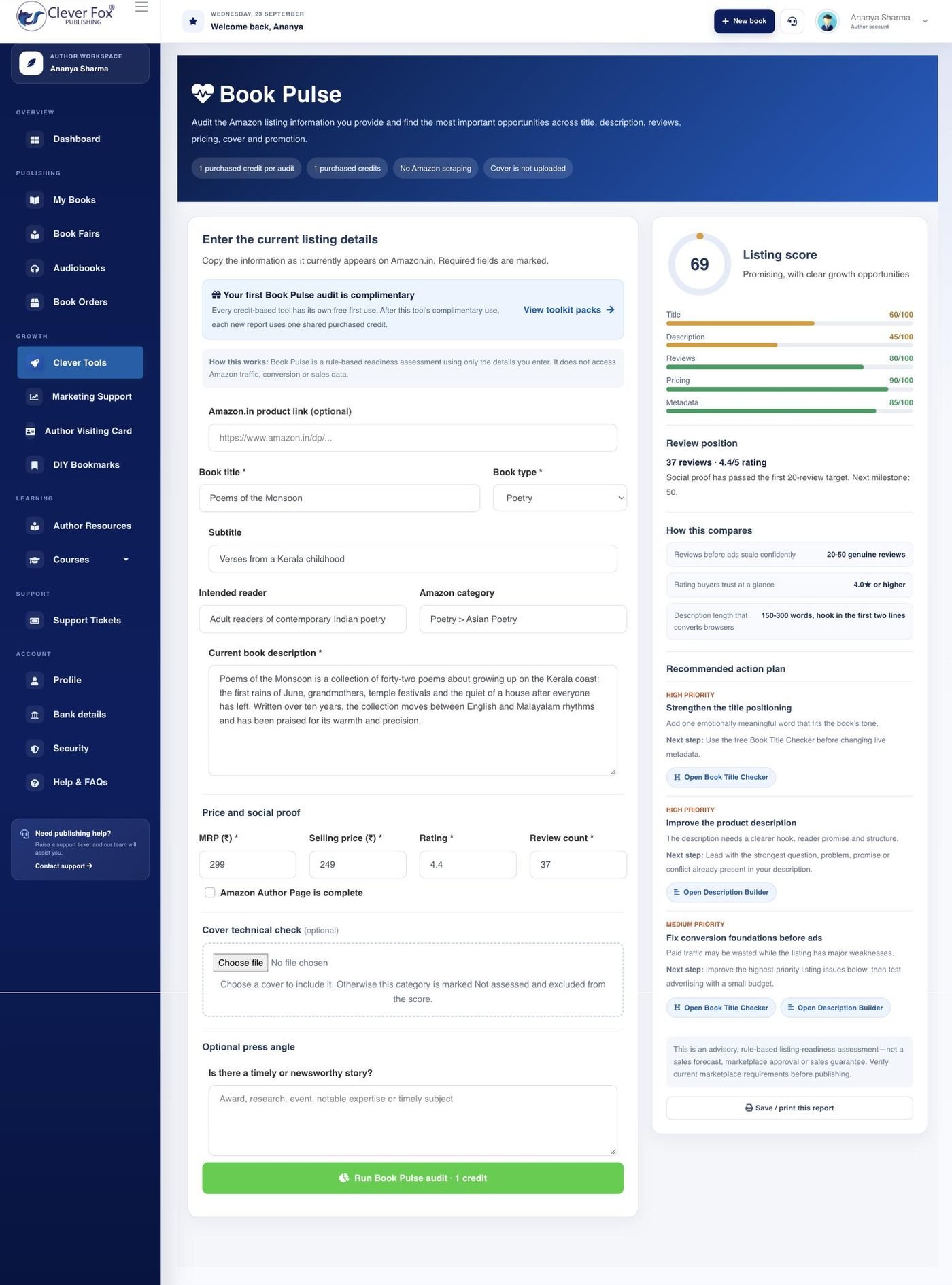Click the Contact support link
Screen dimensions: 952x1285
(x=64, y=866)
